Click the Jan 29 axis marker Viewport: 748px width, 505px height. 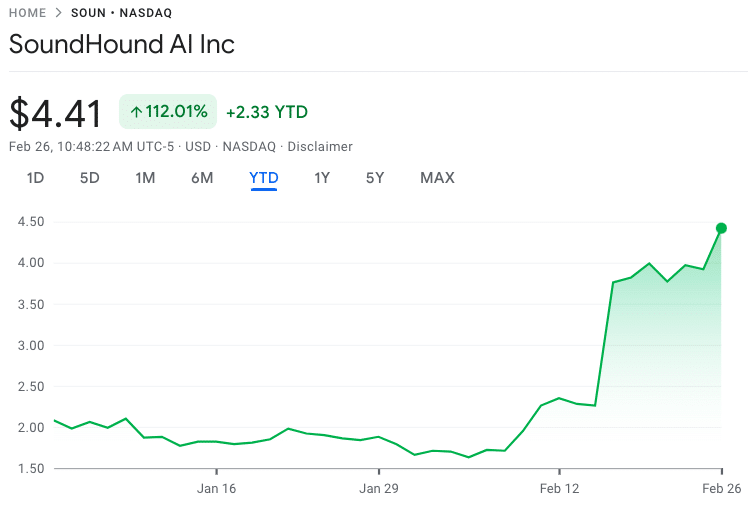pyautogui.click(x=379, y=488)
